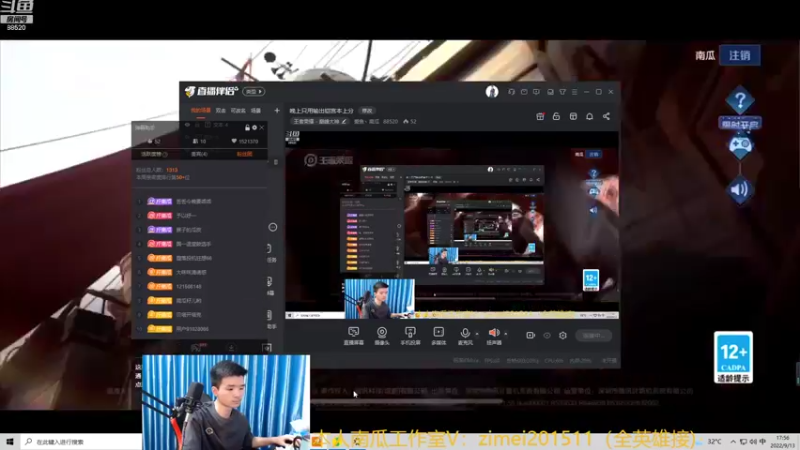The image size is (800, 450).
Task: Expand speaker options arrow
Action: coord(506,334)
